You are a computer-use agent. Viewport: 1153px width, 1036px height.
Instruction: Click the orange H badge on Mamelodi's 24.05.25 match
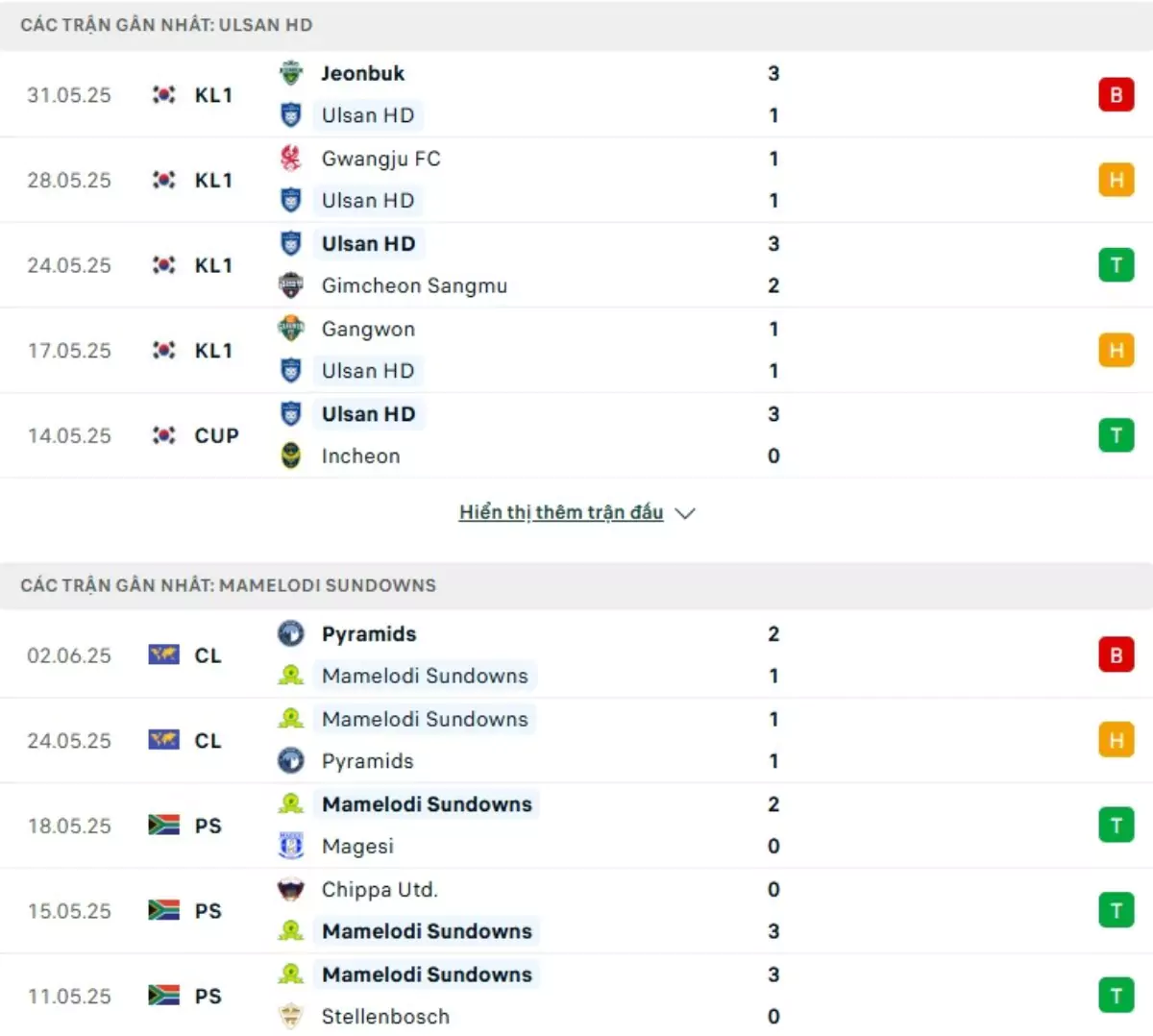(x=1116, y=740)
